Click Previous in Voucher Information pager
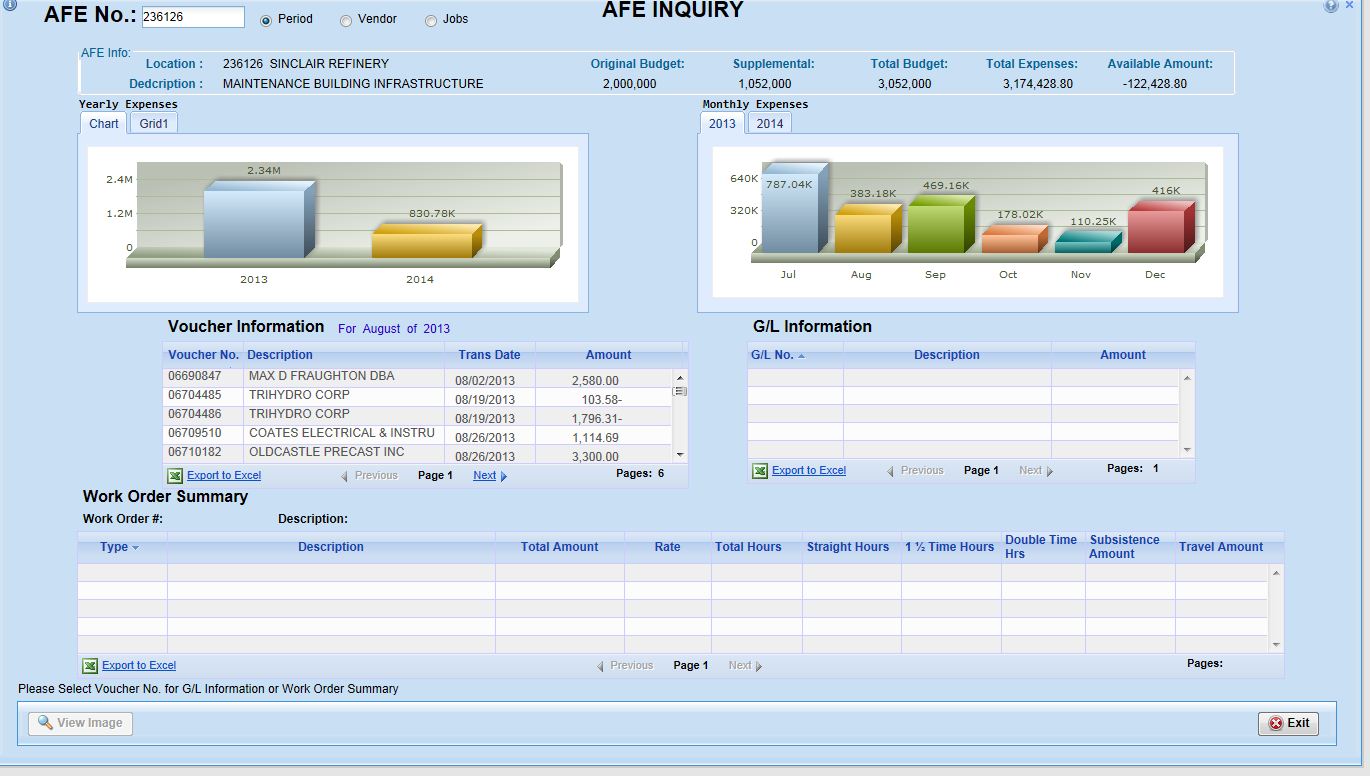Viewport: 1370px width, 776px height. click(370, 476)
